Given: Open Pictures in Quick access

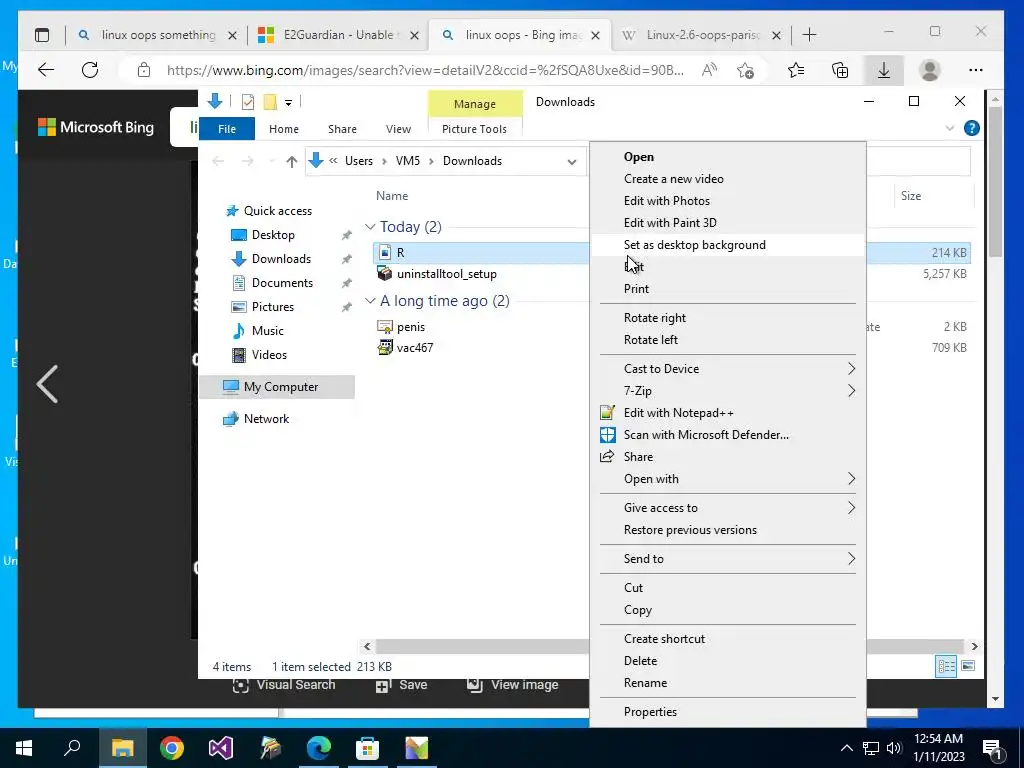Looking at the screenshot, I should click(272, 307).
